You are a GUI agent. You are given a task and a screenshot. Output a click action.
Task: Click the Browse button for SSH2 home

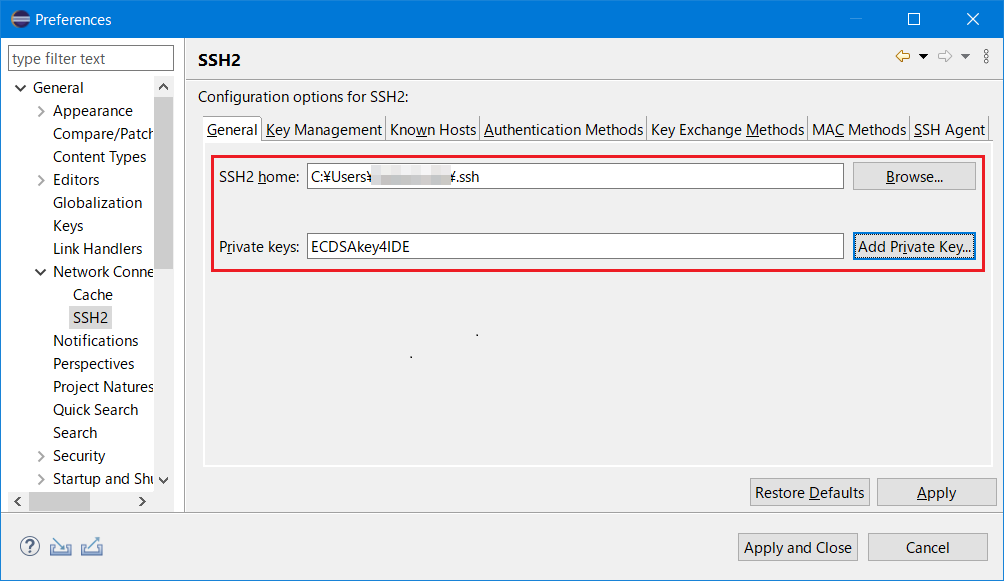(x=913, y=175)
